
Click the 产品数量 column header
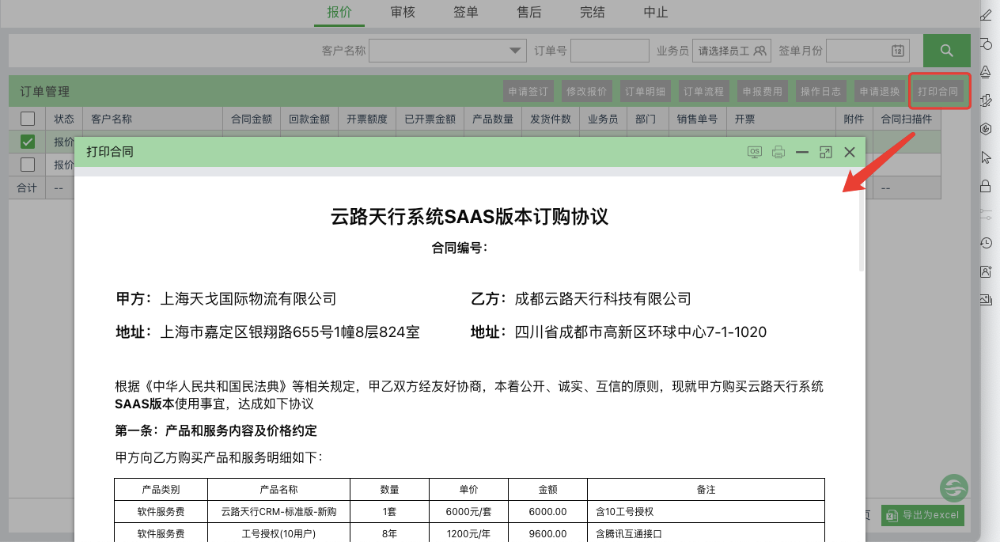(492, 119)
